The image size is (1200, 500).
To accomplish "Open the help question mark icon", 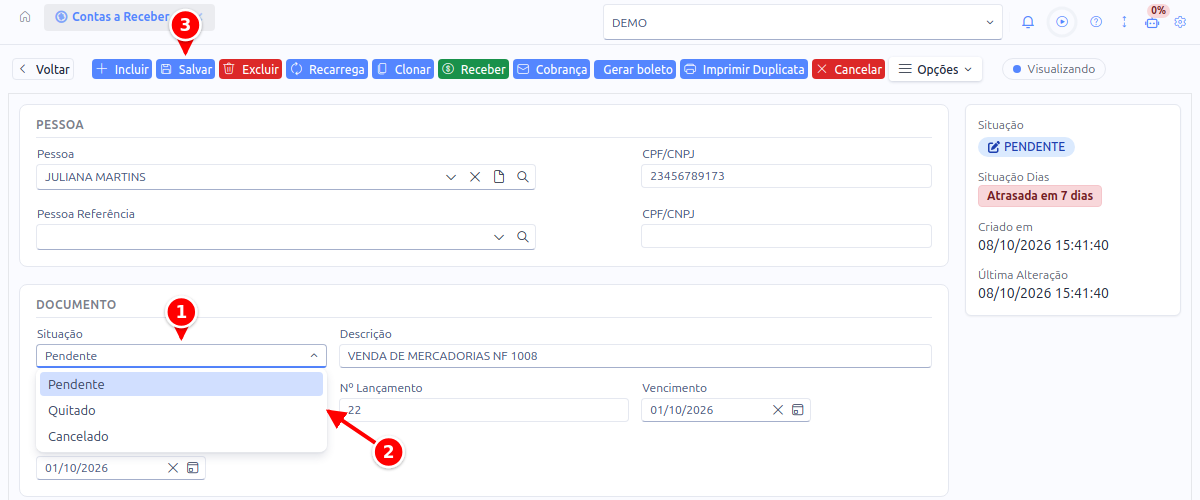I will click(1096, 22).
